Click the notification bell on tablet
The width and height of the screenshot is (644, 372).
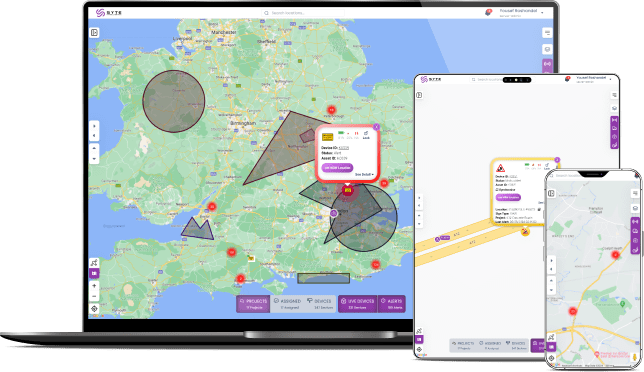[567, 79]
